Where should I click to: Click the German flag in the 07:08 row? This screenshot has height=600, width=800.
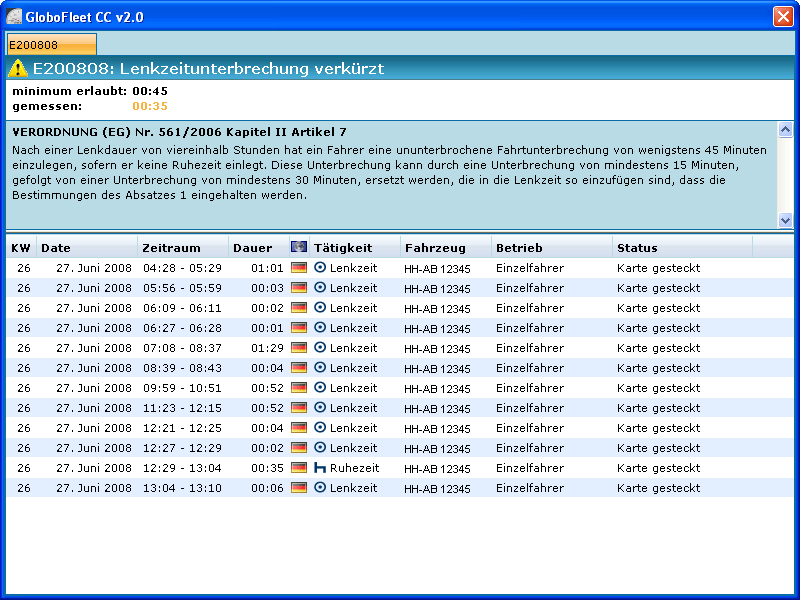coord(298,348)
